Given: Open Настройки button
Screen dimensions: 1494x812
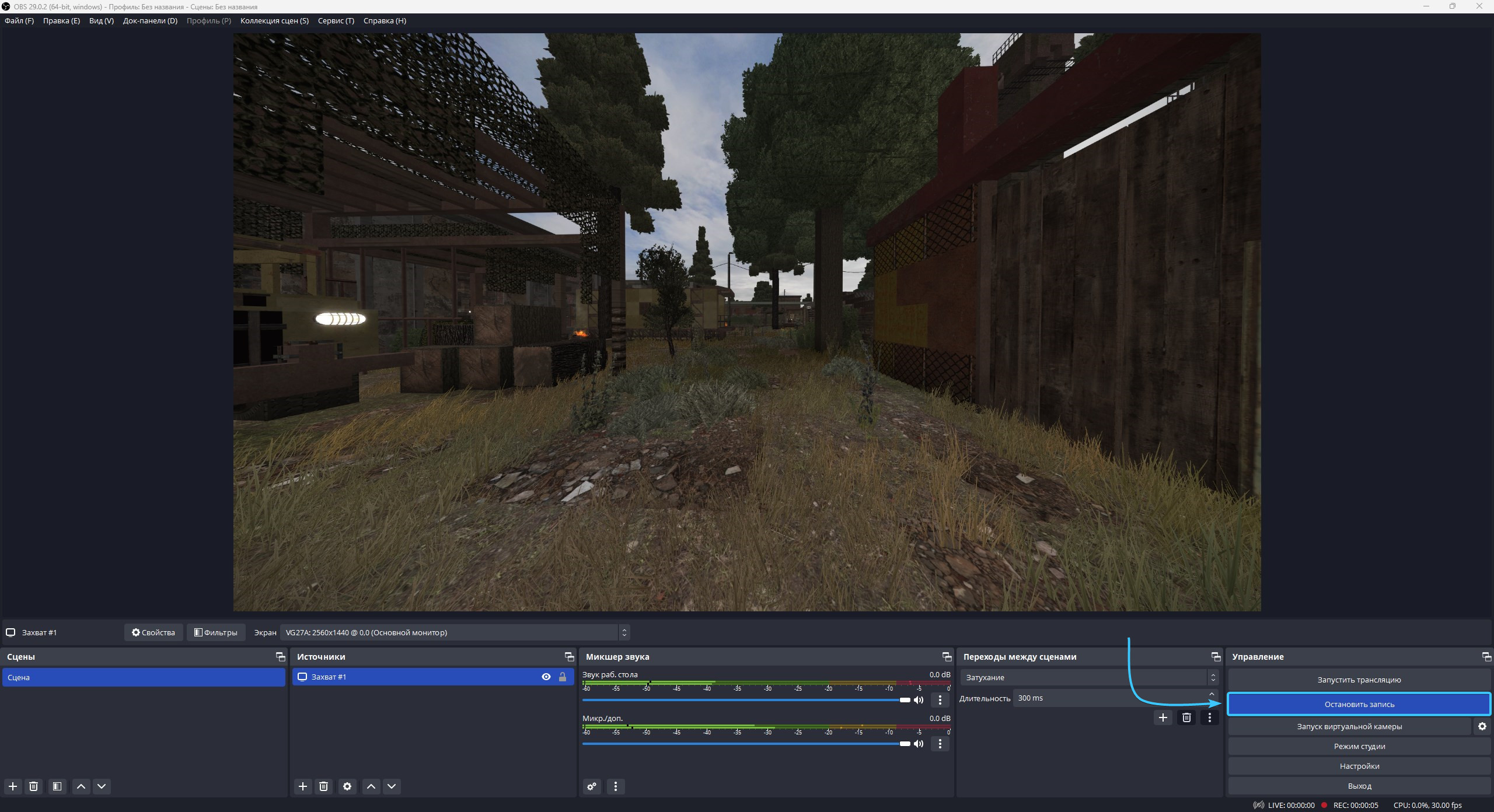Looking at the screenshot, I should point(1359,766).
